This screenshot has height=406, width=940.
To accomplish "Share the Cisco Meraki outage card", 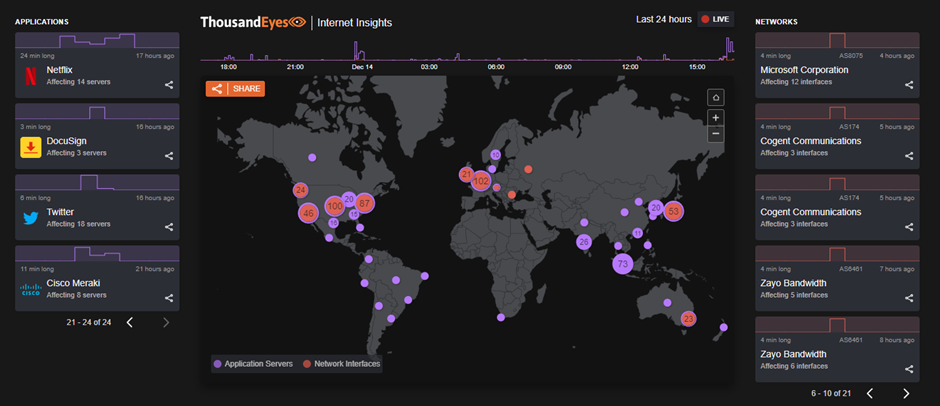I will click(x=169, y=298).
